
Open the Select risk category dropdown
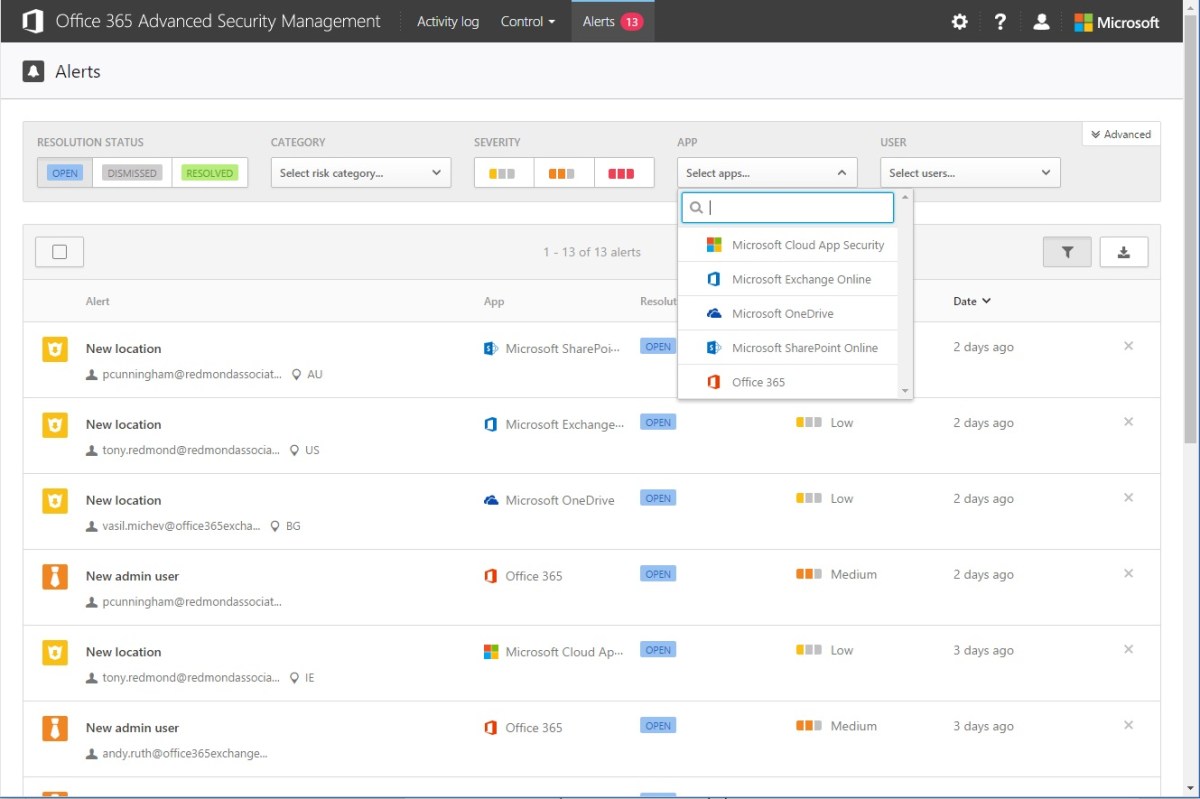(360, 172)
